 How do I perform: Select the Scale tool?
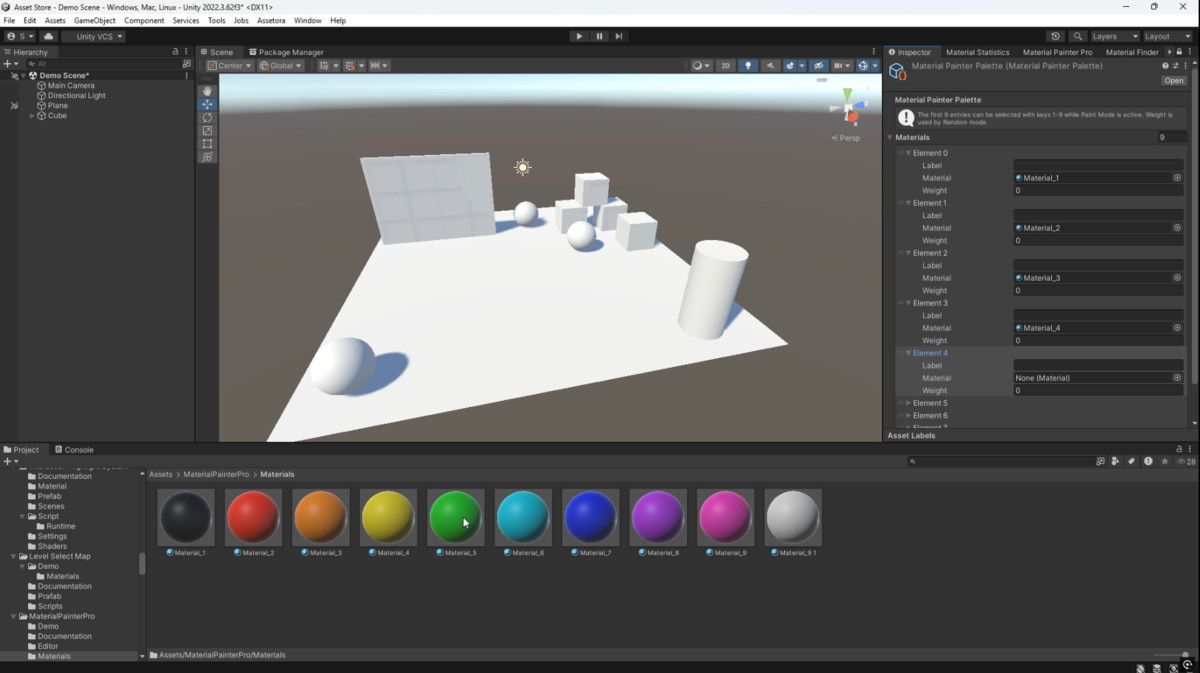coord(207,130)
